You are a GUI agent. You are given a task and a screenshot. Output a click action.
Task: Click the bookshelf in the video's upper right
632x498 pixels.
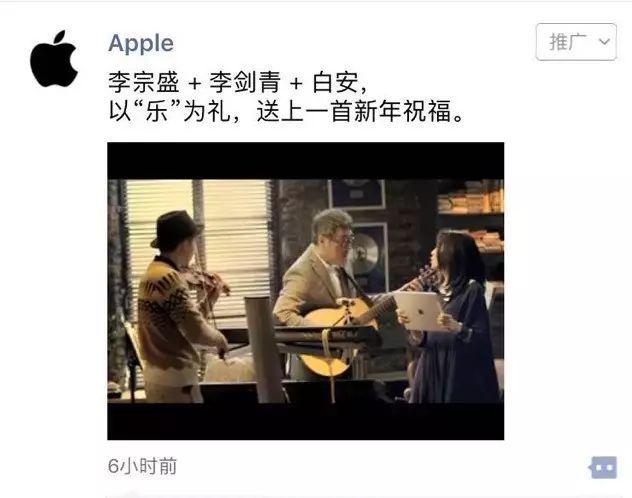coord(471,216)
